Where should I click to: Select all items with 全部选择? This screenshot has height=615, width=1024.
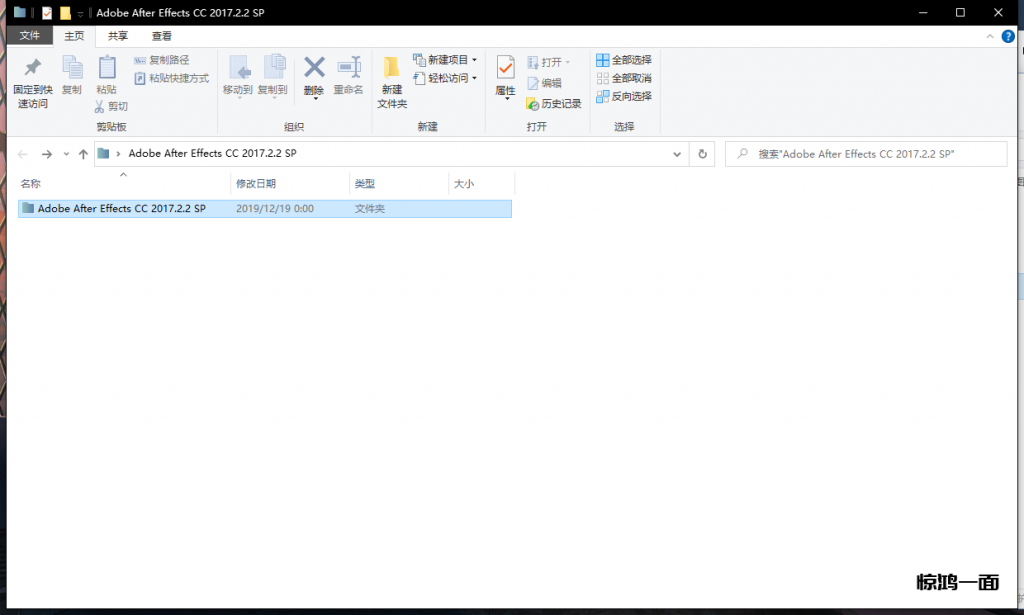(624, 60)
